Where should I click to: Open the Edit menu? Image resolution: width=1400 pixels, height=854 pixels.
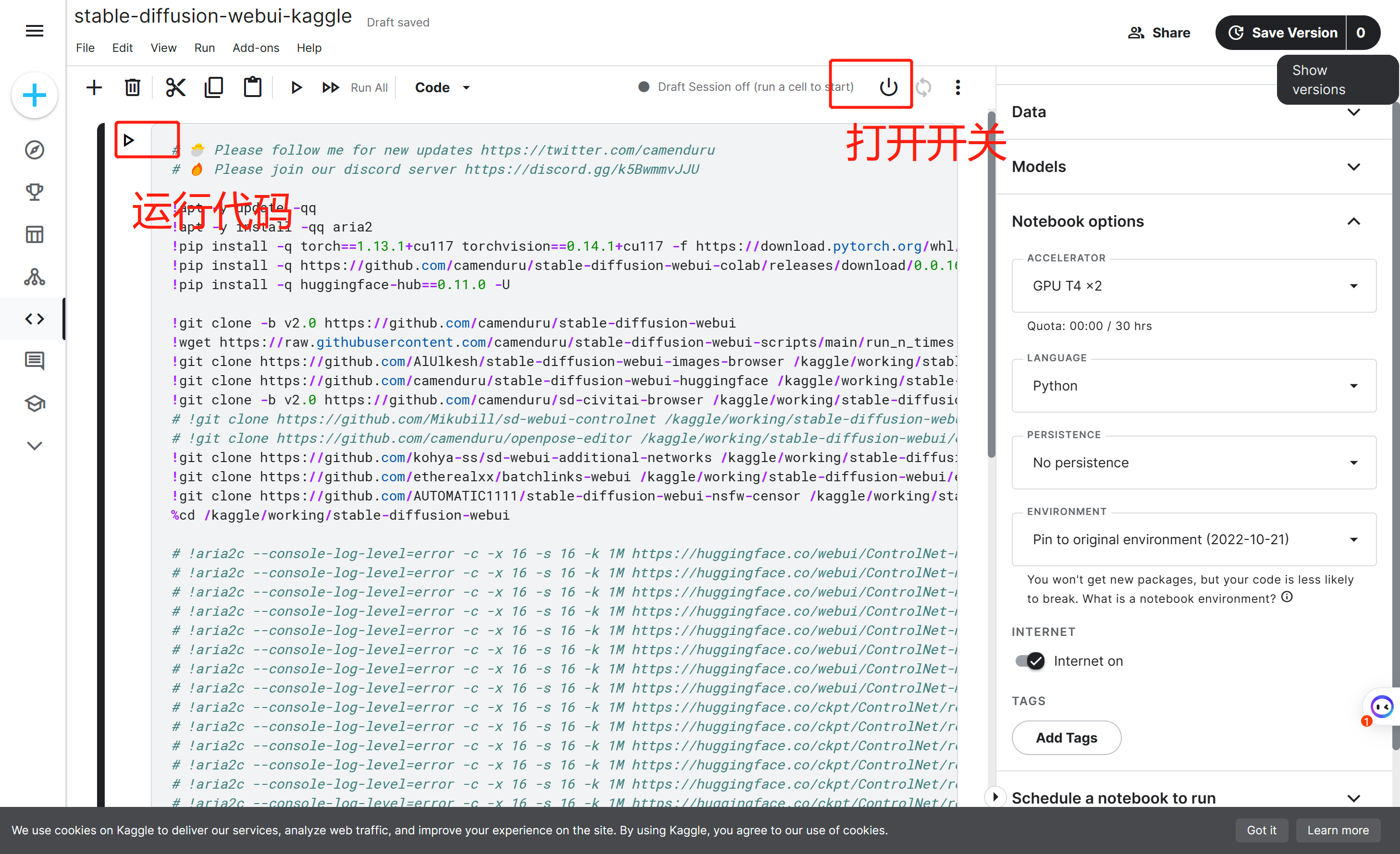click(122, 48)
